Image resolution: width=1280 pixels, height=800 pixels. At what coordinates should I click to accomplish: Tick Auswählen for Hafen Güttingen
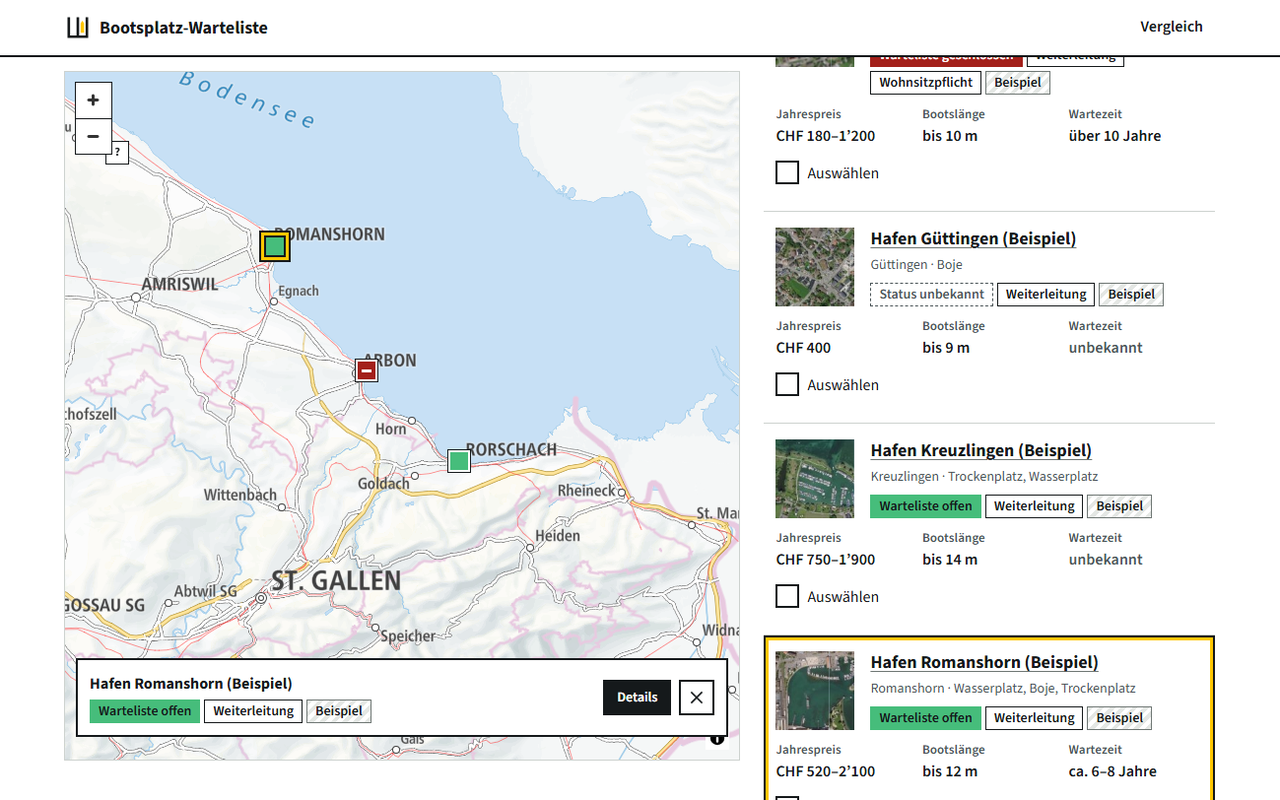tap(788, 385)
